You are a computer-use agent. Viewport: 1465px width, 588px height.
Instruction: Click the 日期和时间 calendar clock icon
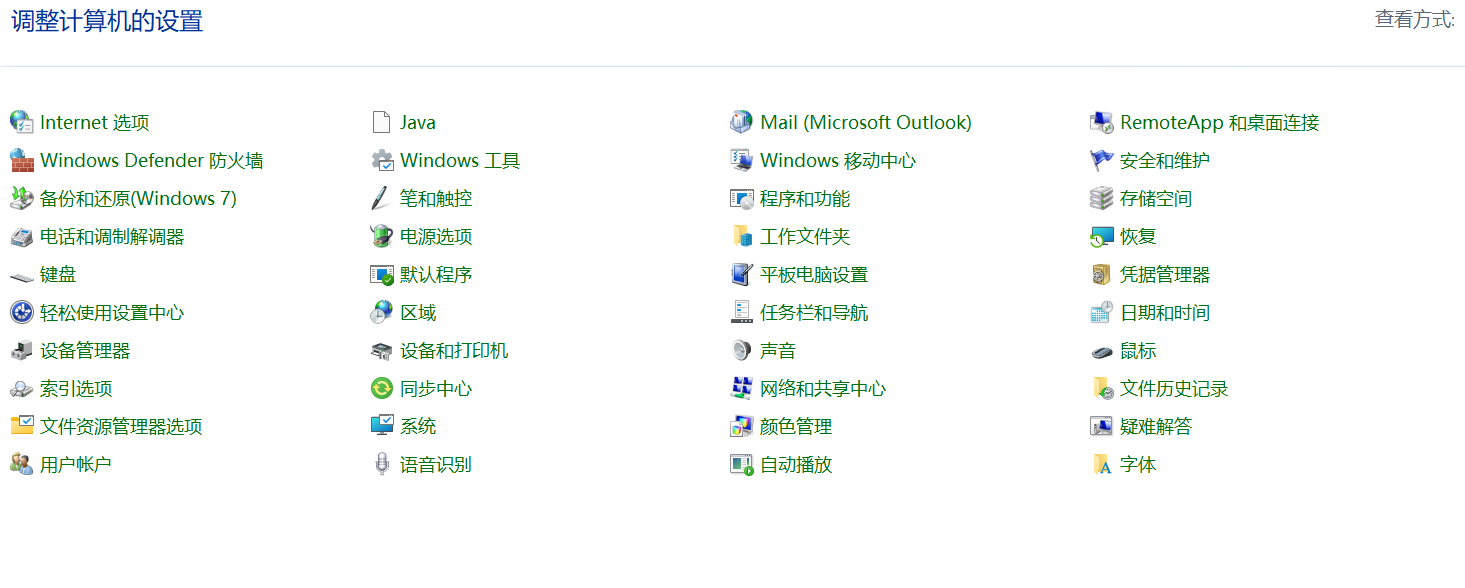(x=1102, y=312)
